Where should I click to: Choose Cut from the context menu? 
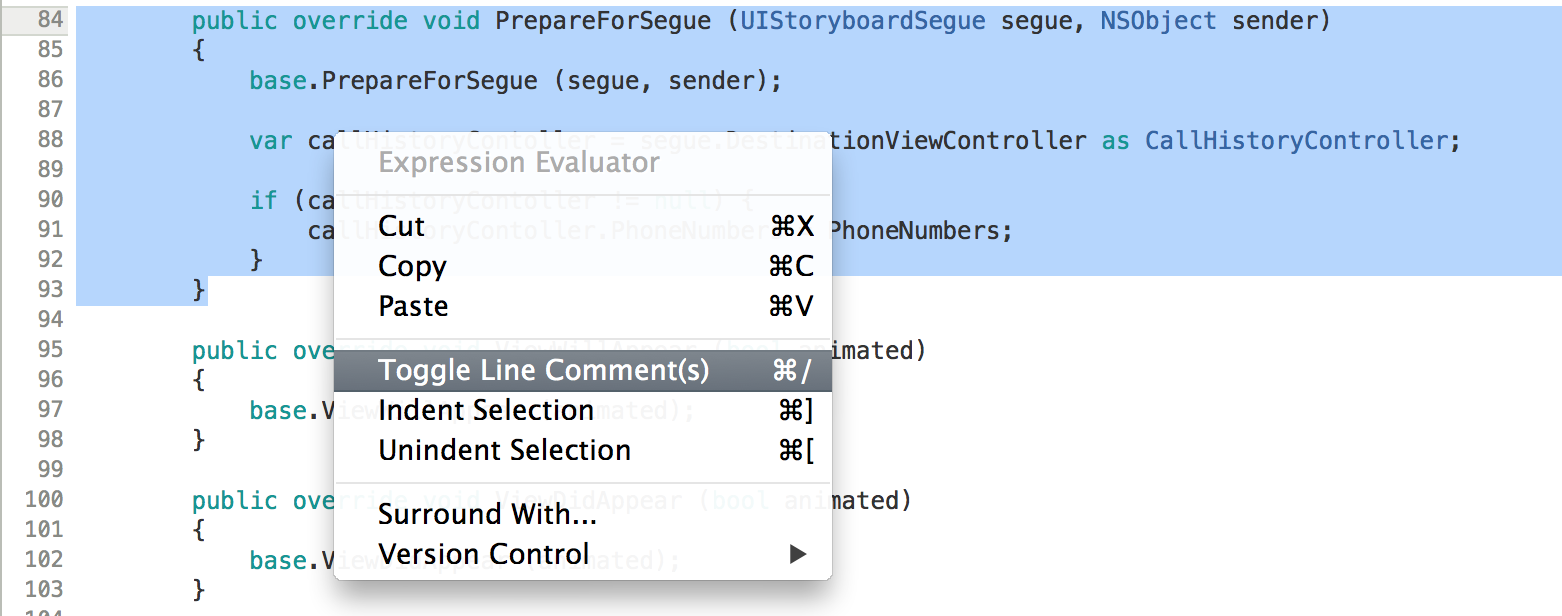click(x=402, y=226)
